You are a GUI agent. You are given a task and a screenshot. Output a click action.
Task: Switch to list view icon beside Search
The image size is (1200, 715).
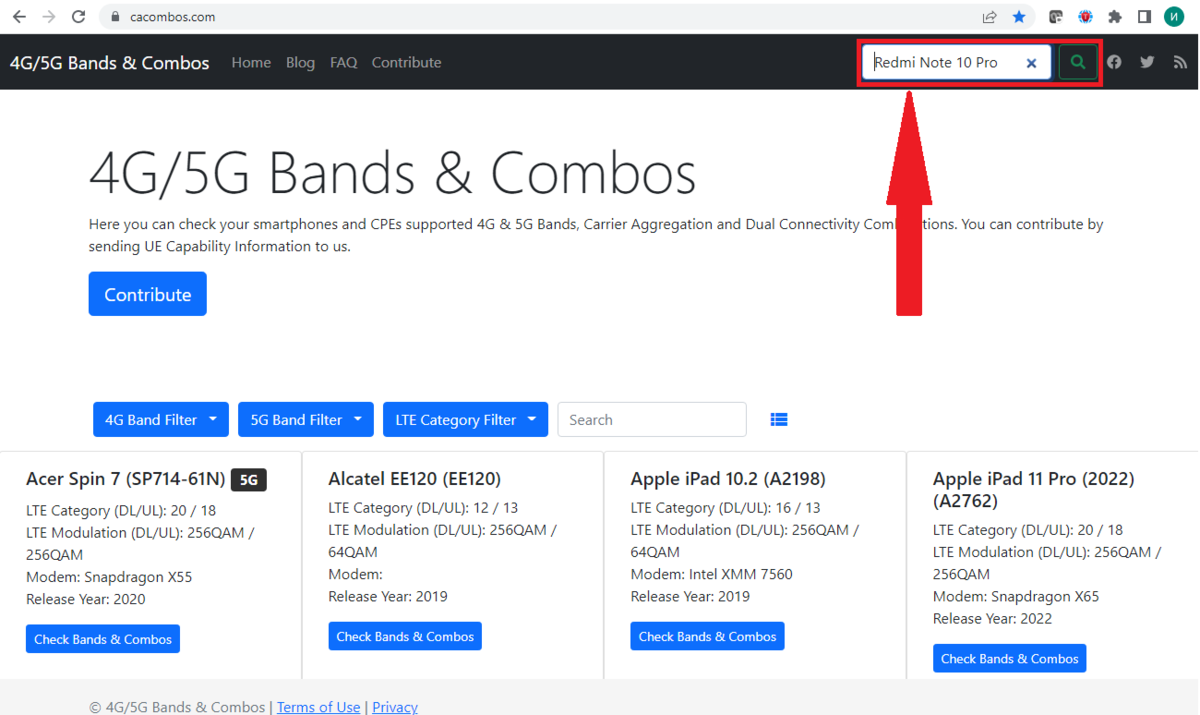tap(779, 420)
